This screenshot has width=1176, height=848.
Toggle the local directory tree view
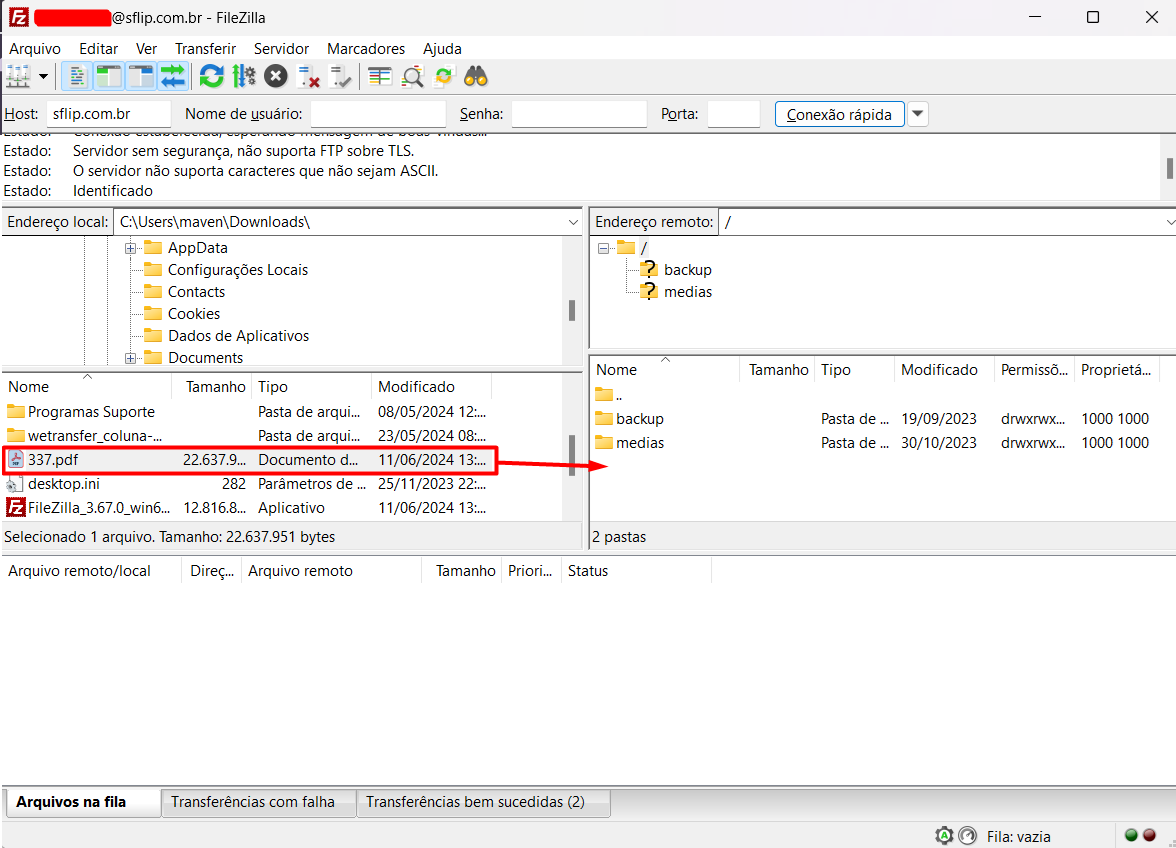[109, 76]
